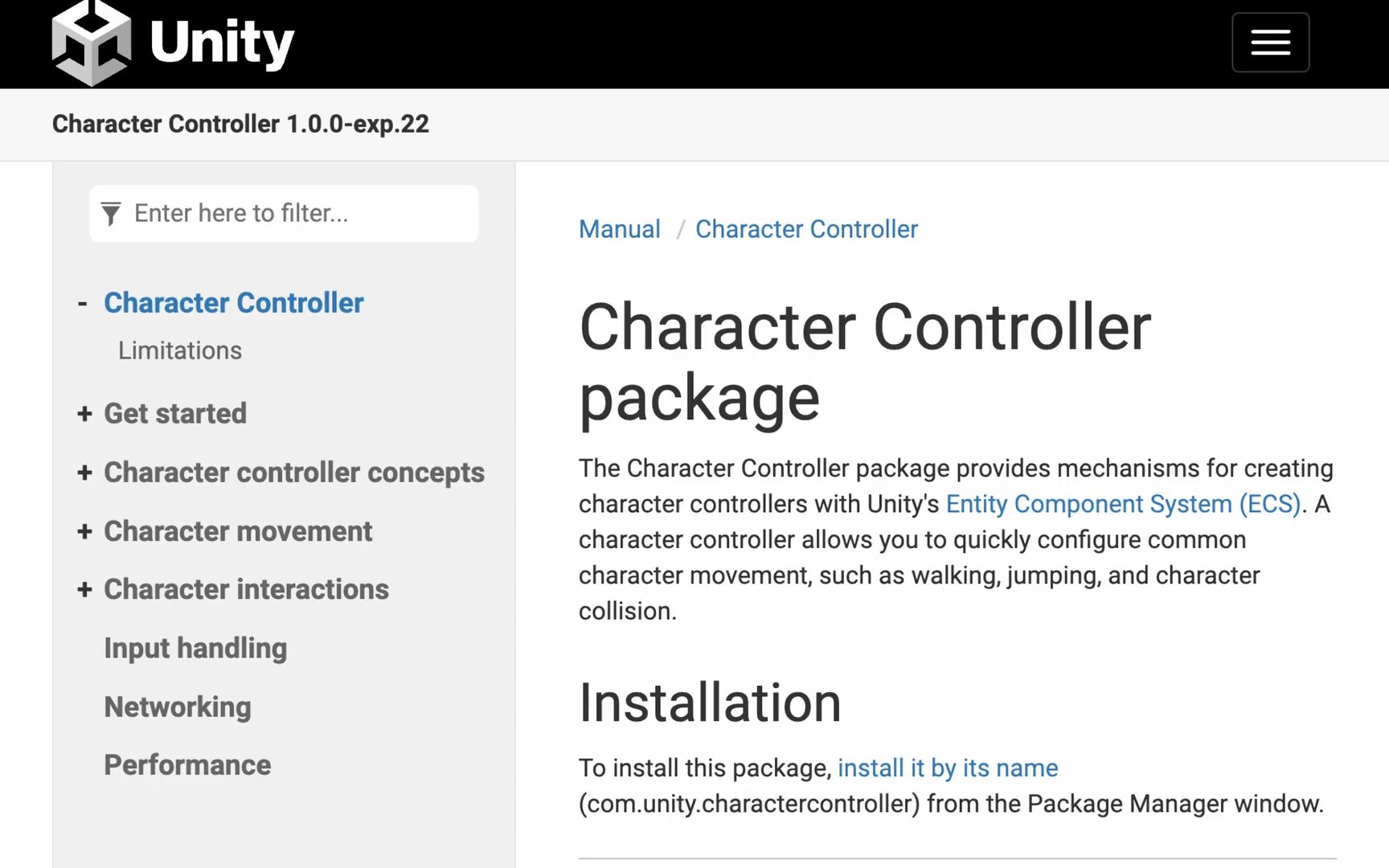Click Character Controller 1.0.0-exp.22 version title

(x=240, y=125)
